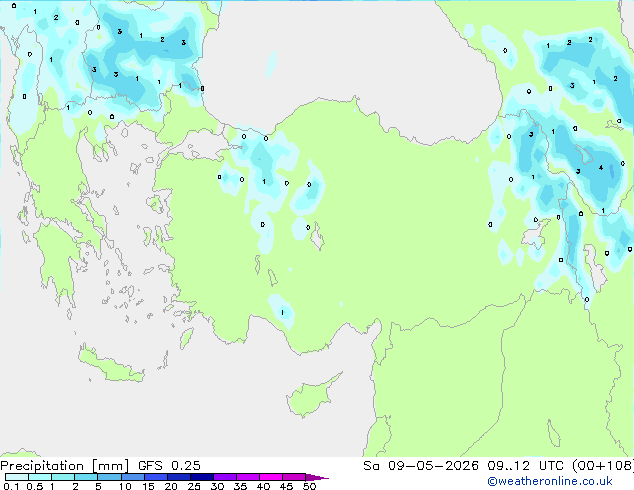Click the '45' legend scale label
This screenshot has width=634, height=490.
point(286,486)
